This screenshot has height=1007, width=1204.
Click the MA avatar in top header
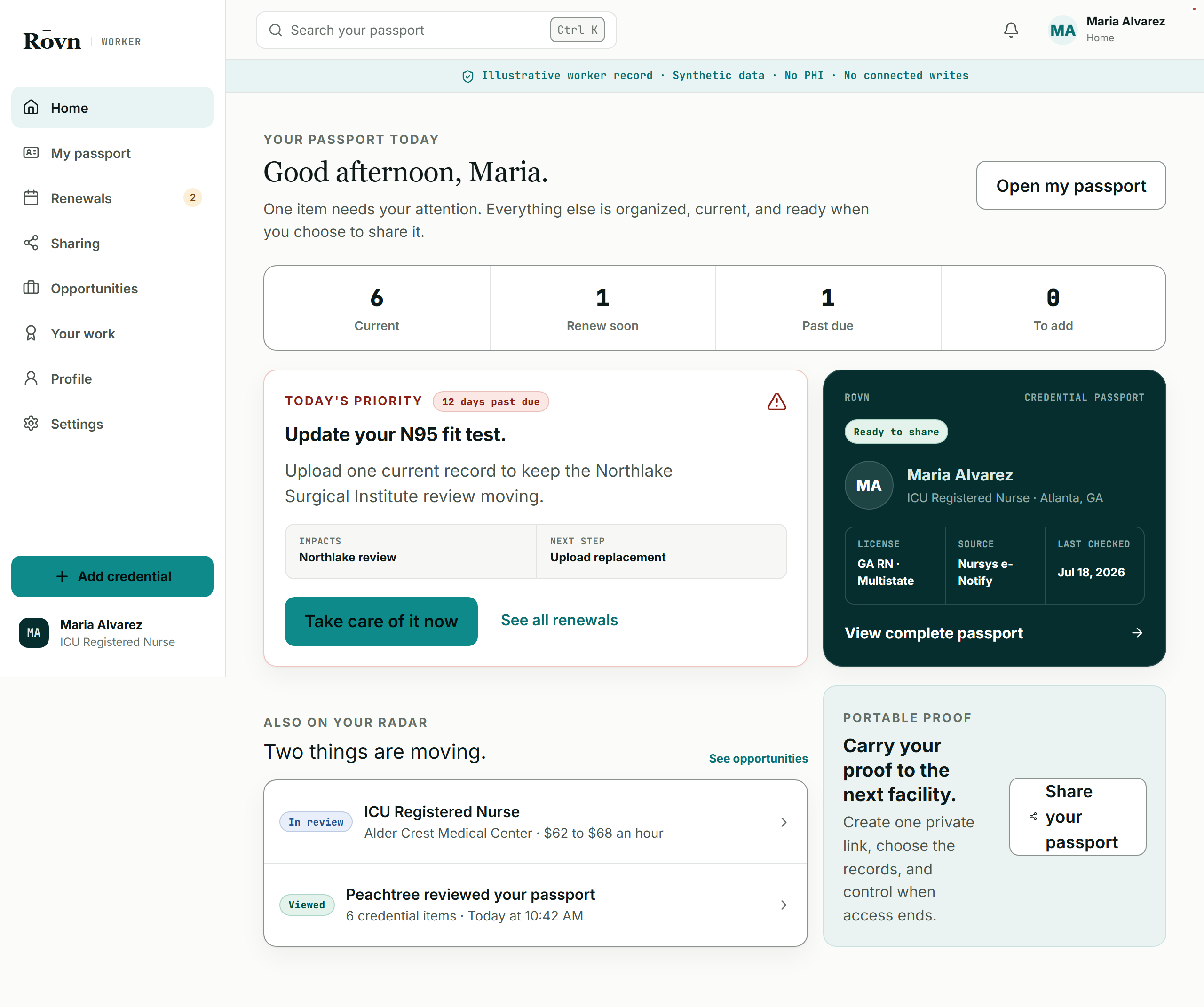point(1062,31)
